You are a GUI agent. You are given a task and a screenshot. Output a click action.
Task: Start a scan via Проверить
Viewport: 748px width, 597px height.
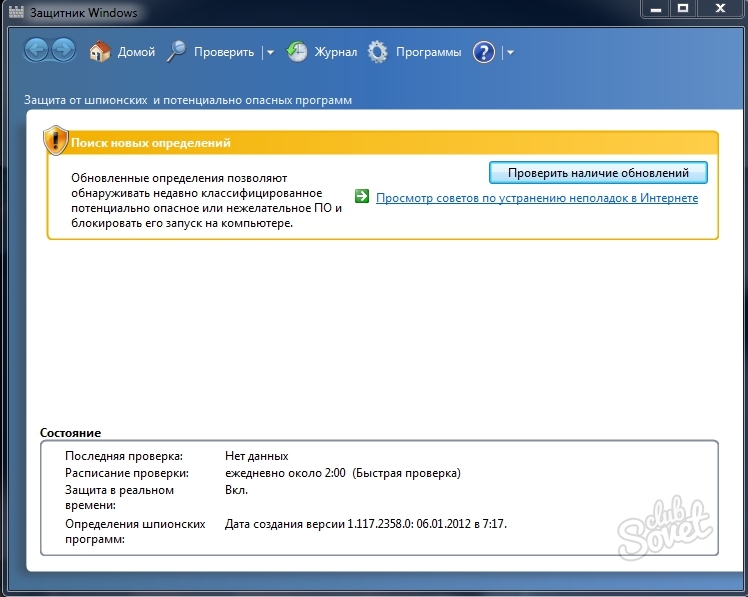coord(224,52)
